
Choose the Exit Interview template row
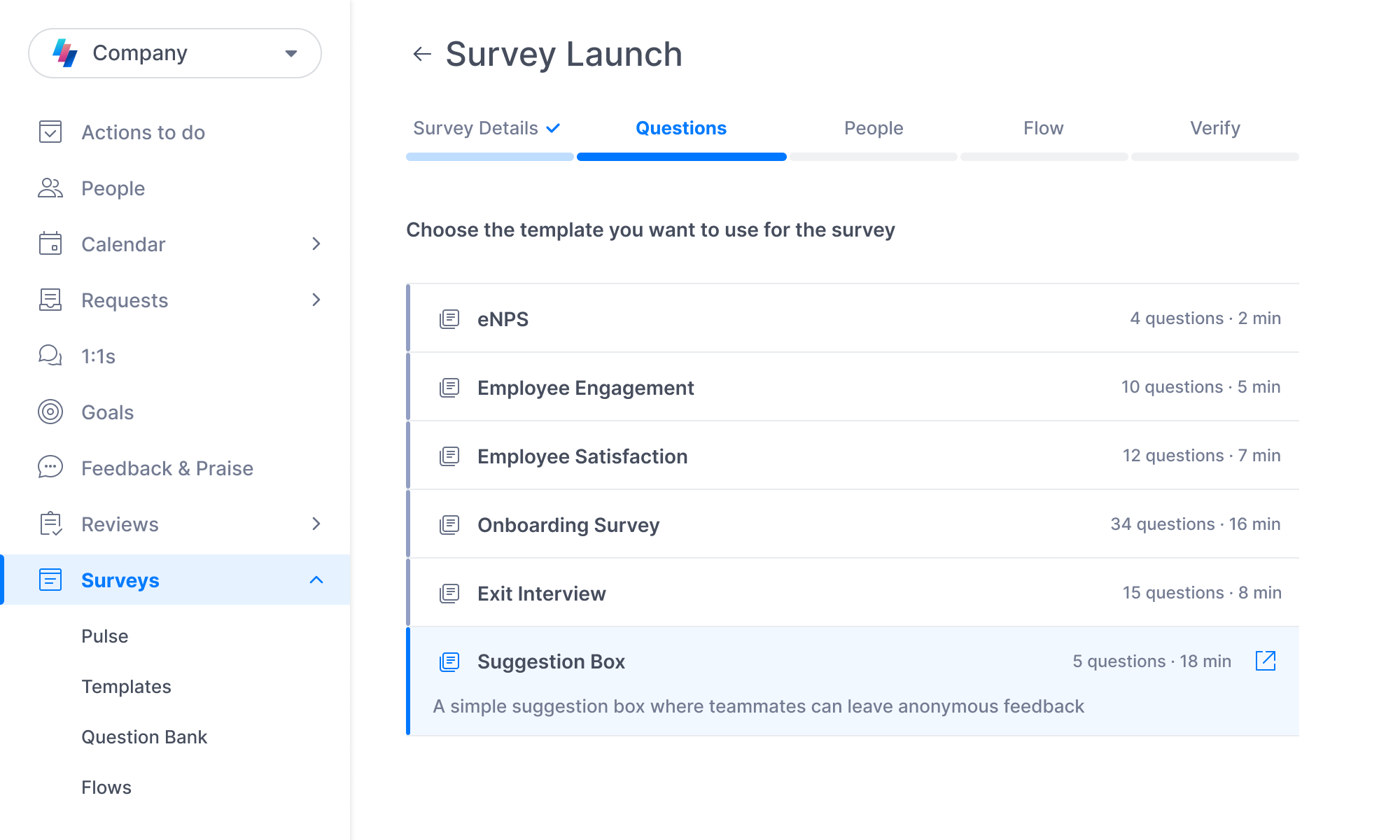tap(541, 594)
